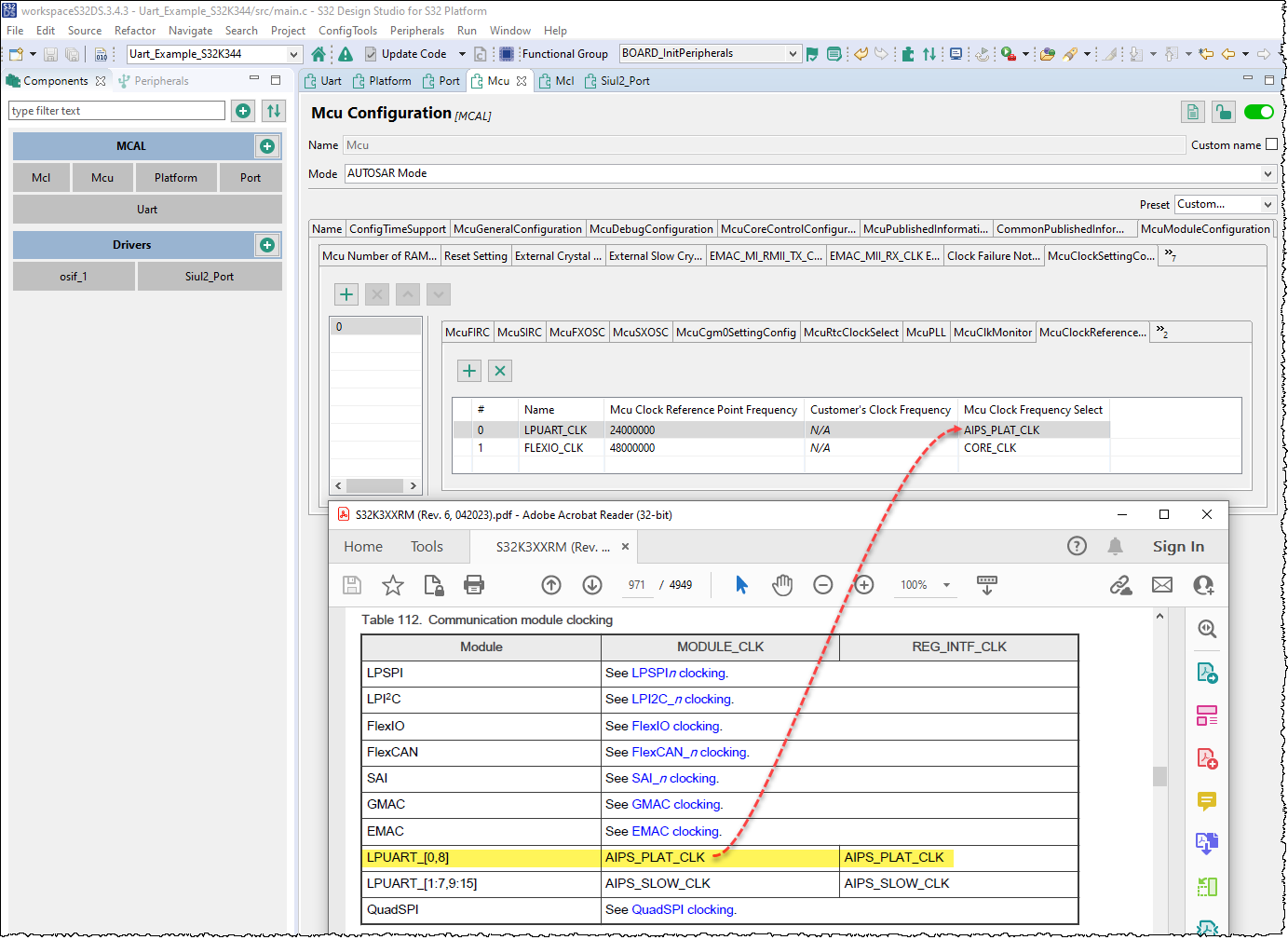Select the hand pan tool in Acrobat
1288x940 pixels.
click(782, 585)
